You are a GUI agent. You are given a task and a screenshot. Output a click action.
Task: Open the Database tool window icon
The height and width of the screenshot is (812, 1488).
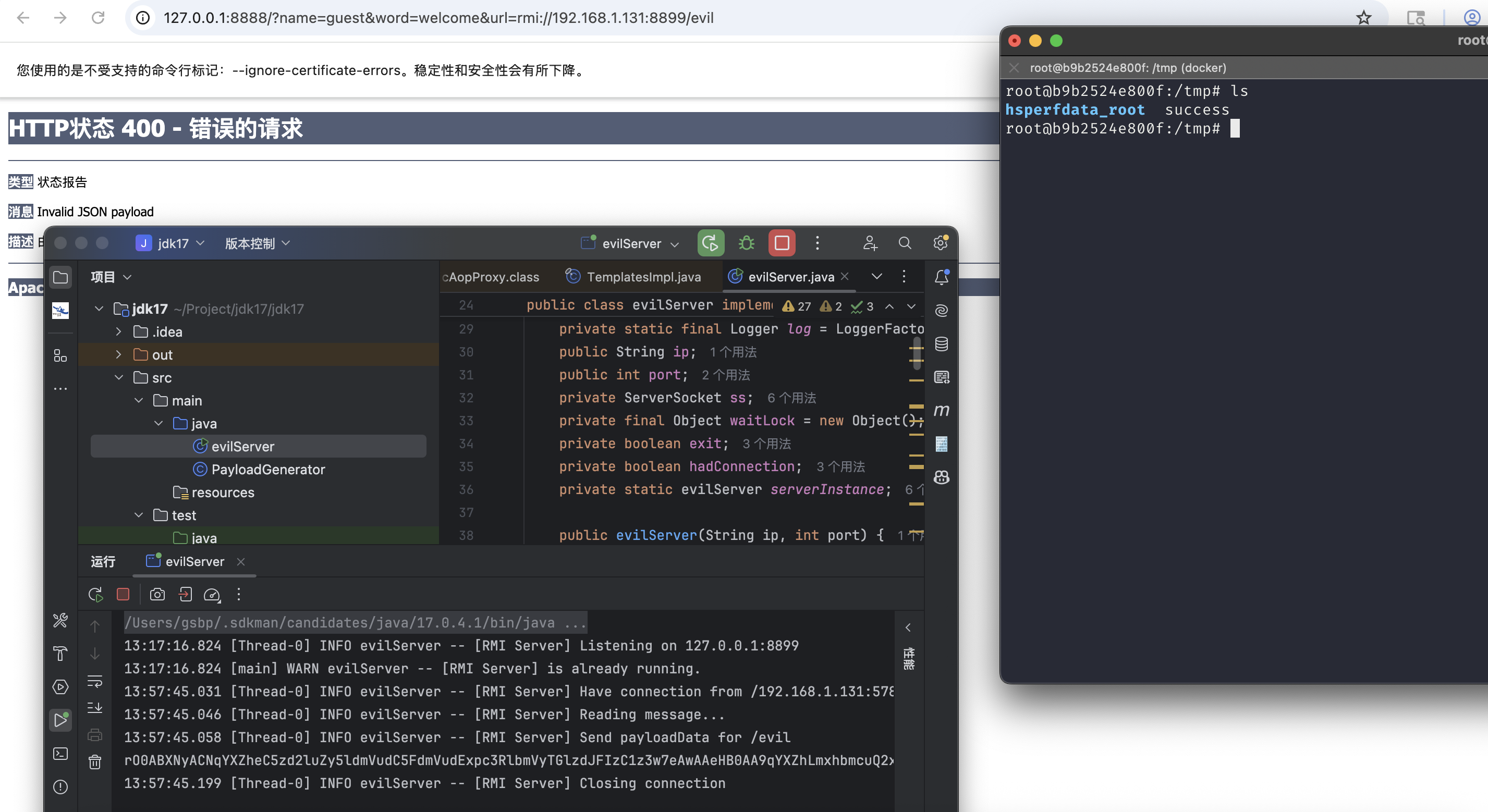pos(941,344)
